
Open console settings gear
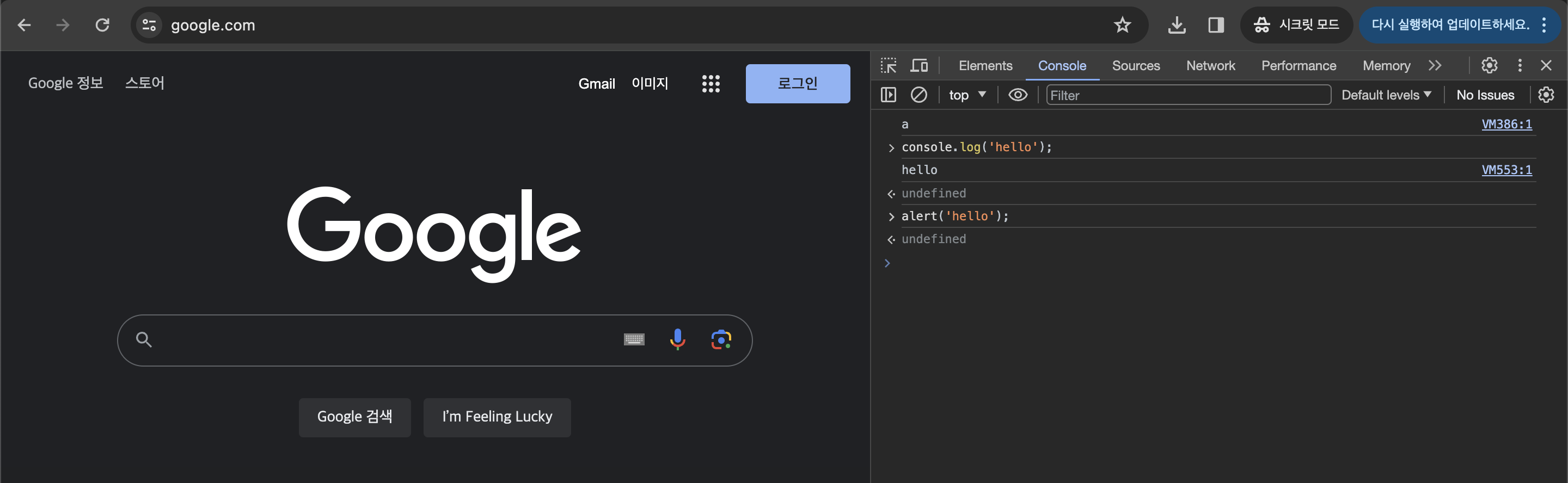(x=1546, y=95)
